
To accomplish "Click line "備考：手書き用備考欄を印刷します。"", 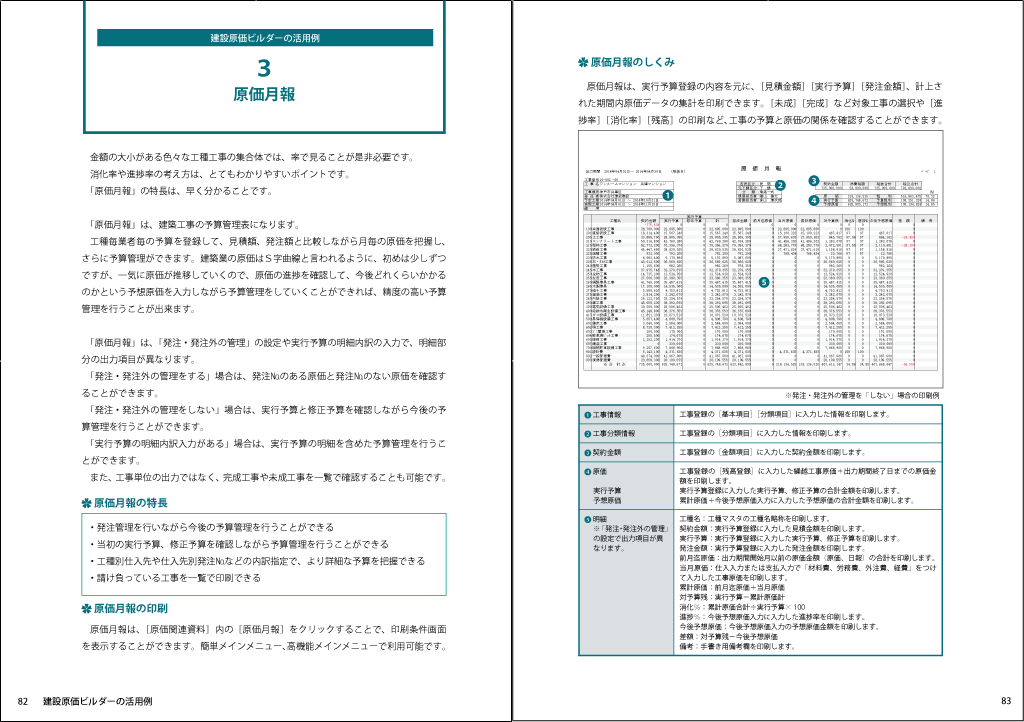I will point(737,646).
